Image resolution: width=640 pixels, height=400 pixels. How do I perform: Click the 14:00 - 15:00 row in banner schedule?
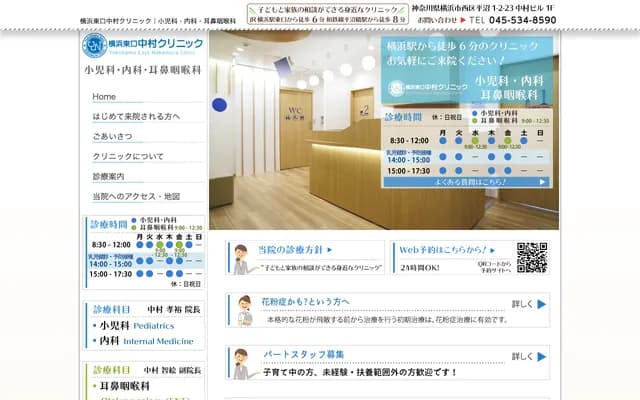pos(467,157)
